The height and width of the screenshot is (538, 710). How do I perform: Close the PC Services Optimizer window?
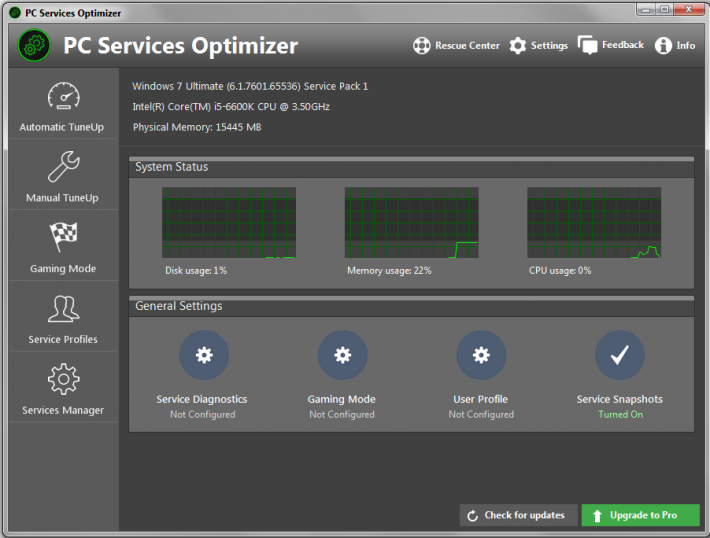(x=689, y=10)
